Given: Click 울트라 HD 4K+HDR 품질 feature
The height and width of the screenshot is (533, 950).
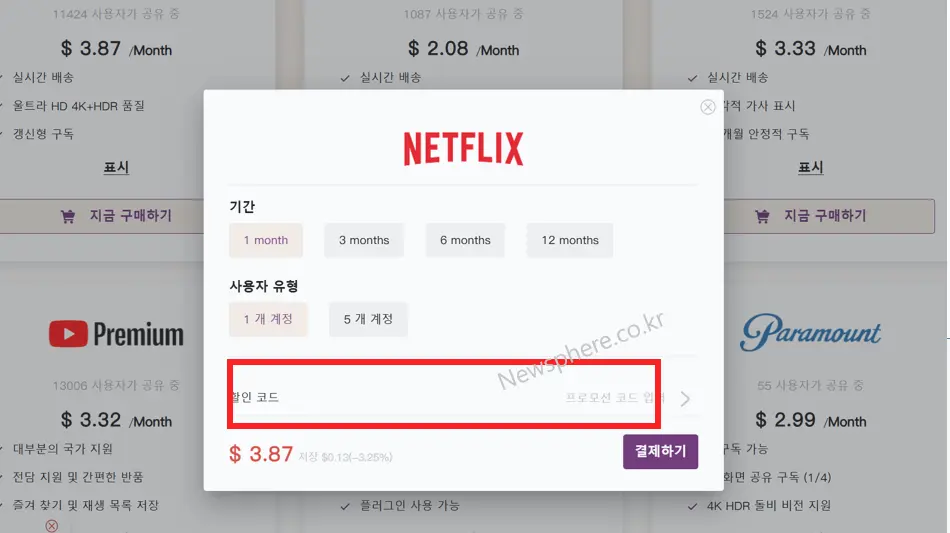Looking at the screenshot, I should point(79,106).
